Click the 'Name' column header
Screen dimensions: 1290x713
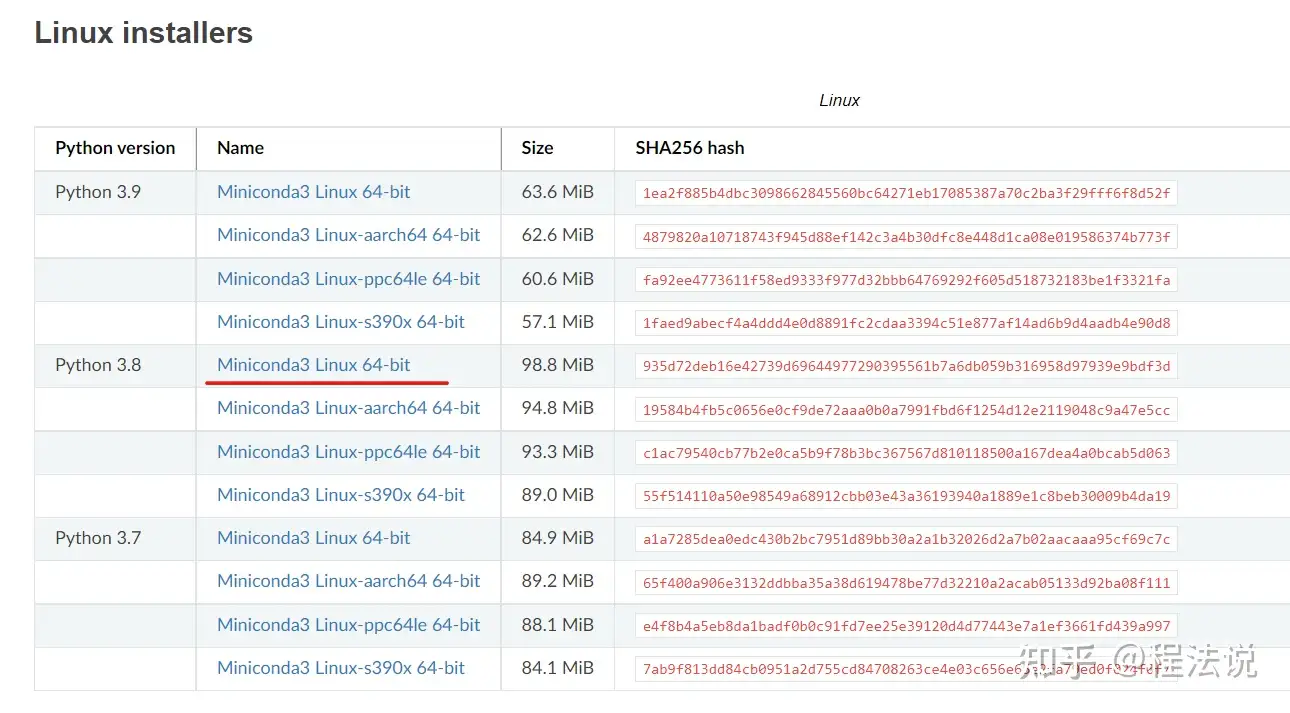[240, 148]
